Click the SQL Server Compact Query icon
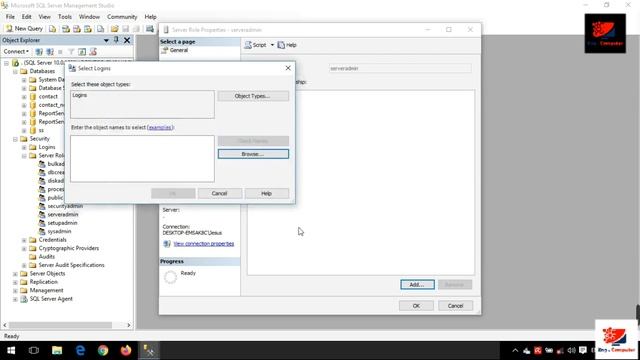Image resolution: width=640 pixels, height=360 pixels. click(x=100, y=29)
